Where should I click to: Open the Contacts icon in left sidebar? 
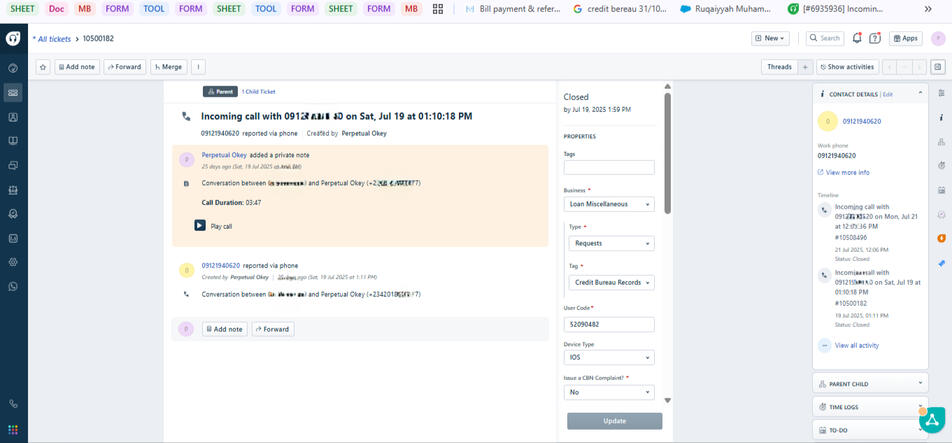point(13,117)
